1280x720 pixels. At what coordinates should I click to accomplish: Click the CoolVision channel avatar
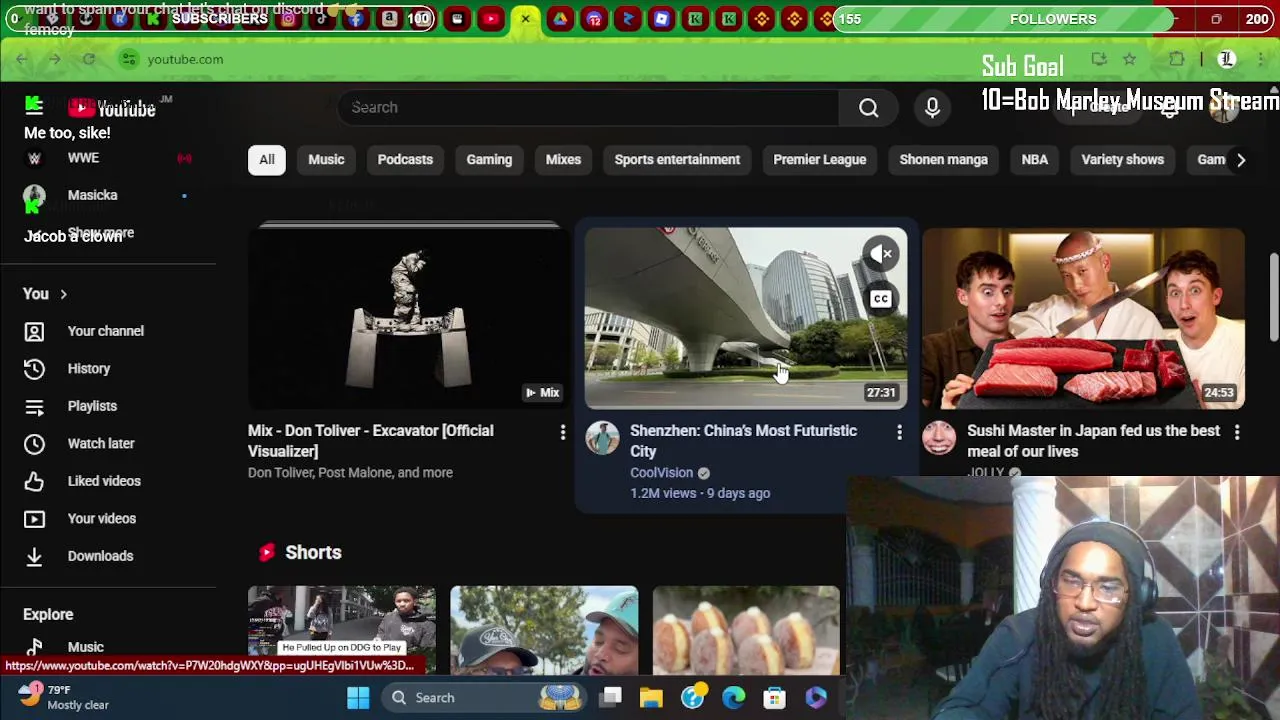point(602,438)
